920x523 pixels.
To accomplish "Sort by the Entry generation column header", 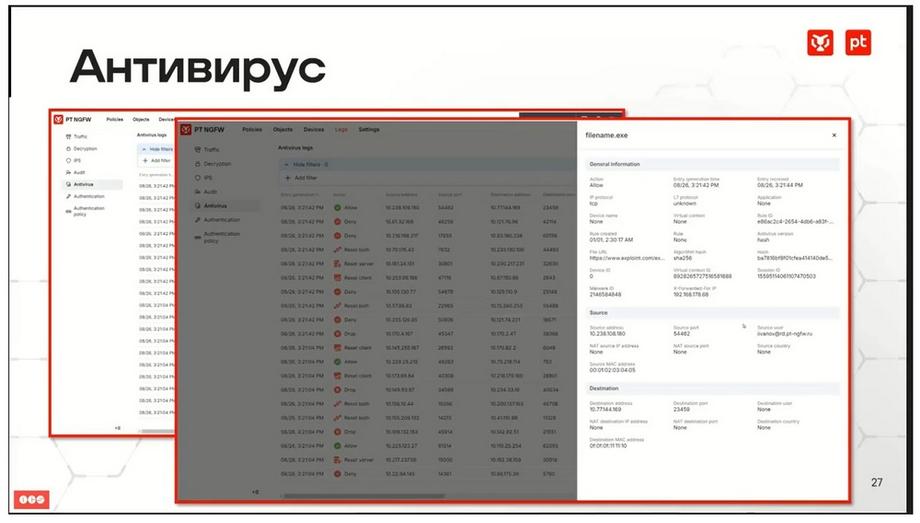I will (x=300, y=194).
